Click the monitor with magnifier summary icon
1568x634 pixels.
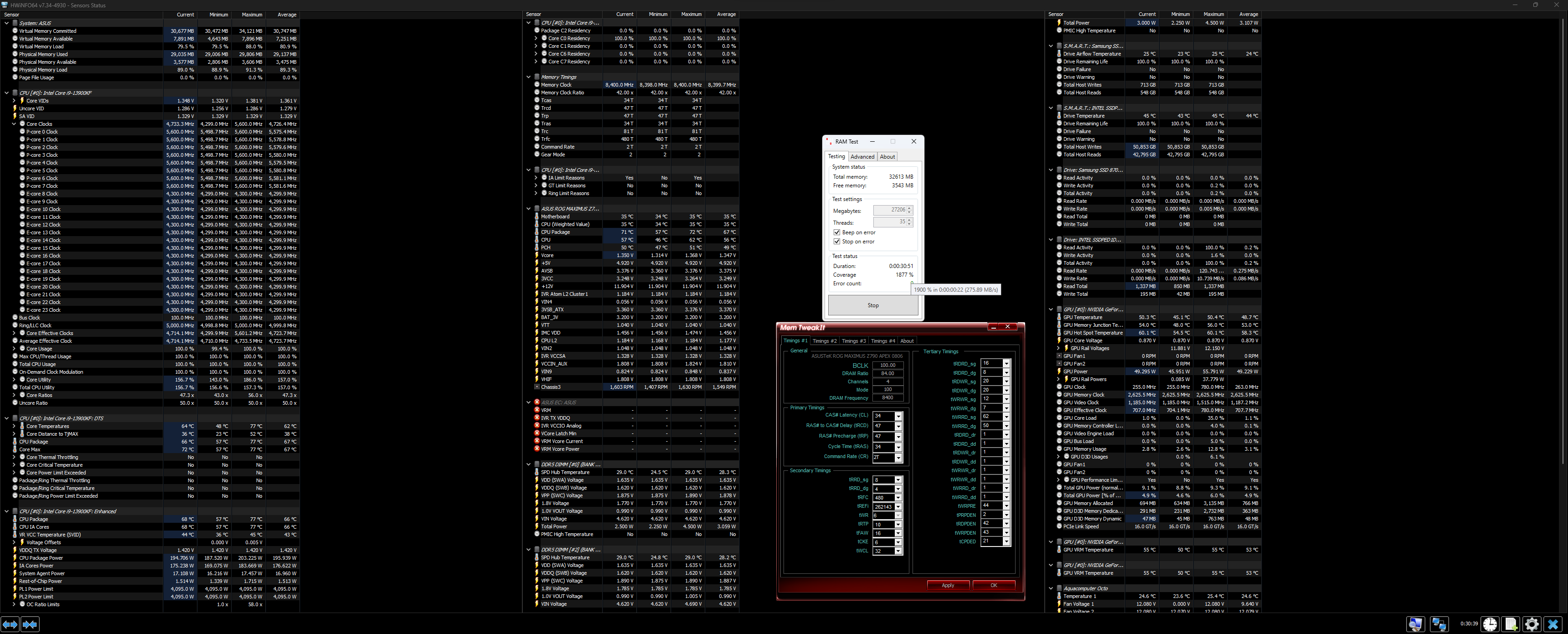pyautogui.click(x=1415, y=624)
